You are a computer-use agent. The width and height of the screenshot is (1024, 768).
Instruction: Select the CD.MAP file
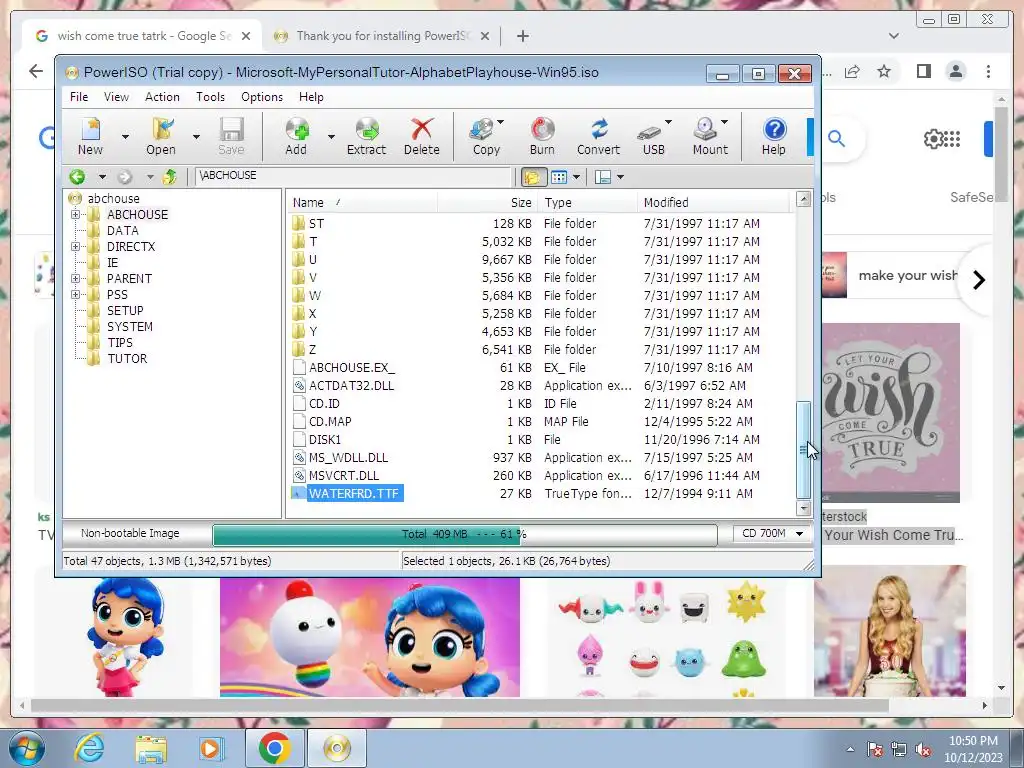coord(330,422)
